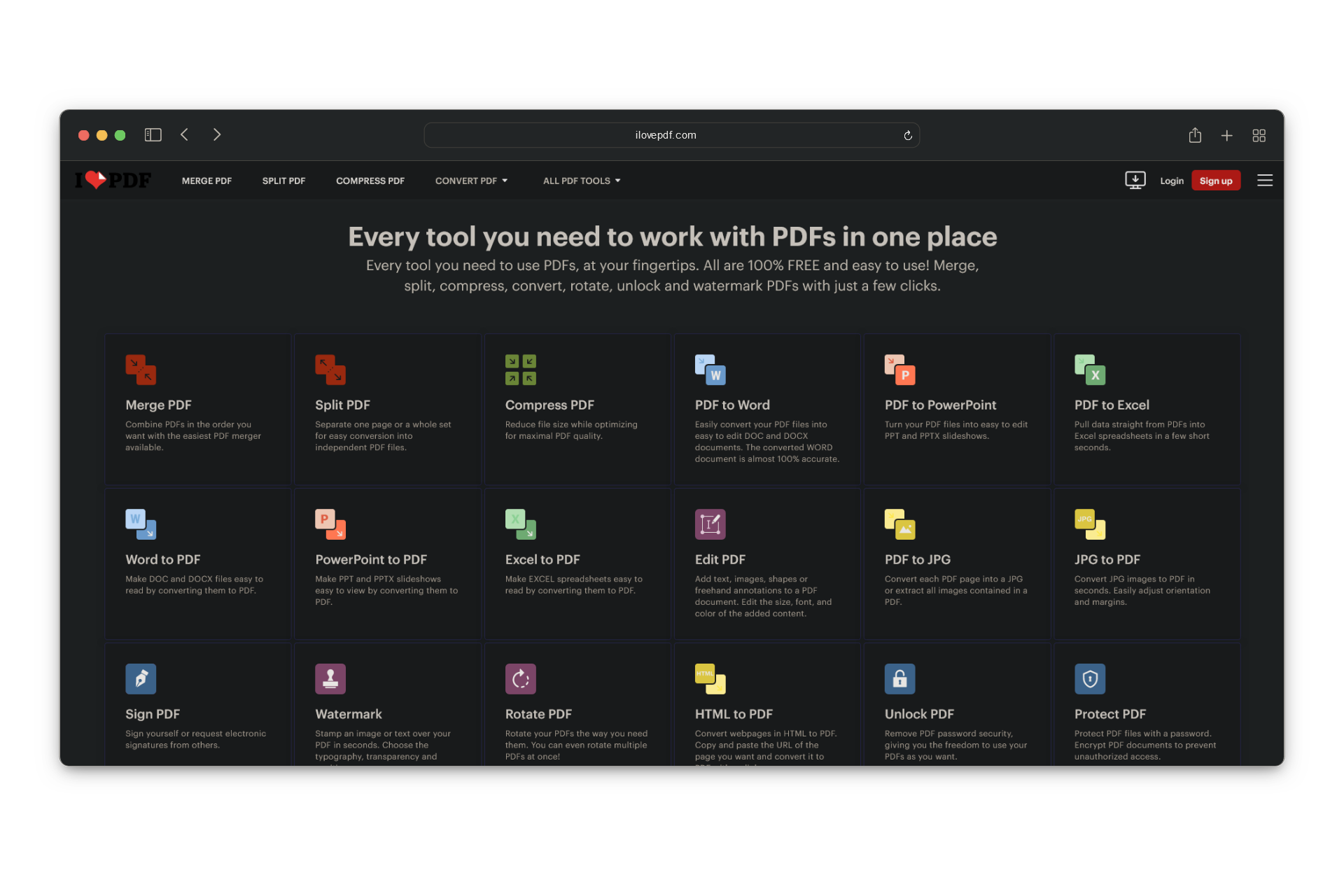
Task: Click the Protect PDF shield icon
Action: pos(1089,679)
